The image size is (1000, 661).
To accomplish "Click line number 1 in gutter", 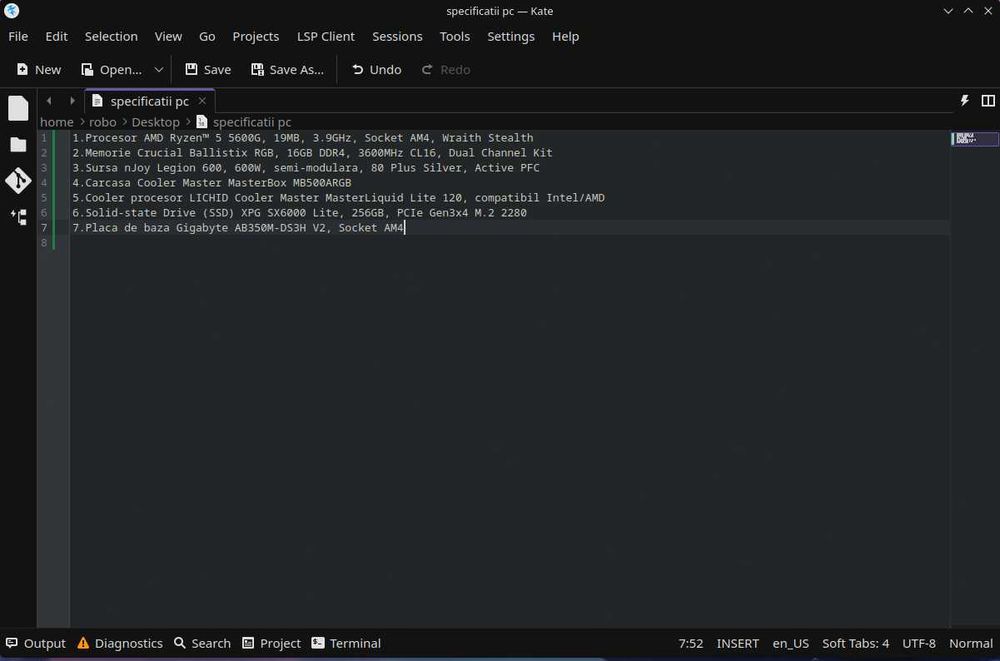I will click(44, 138).
